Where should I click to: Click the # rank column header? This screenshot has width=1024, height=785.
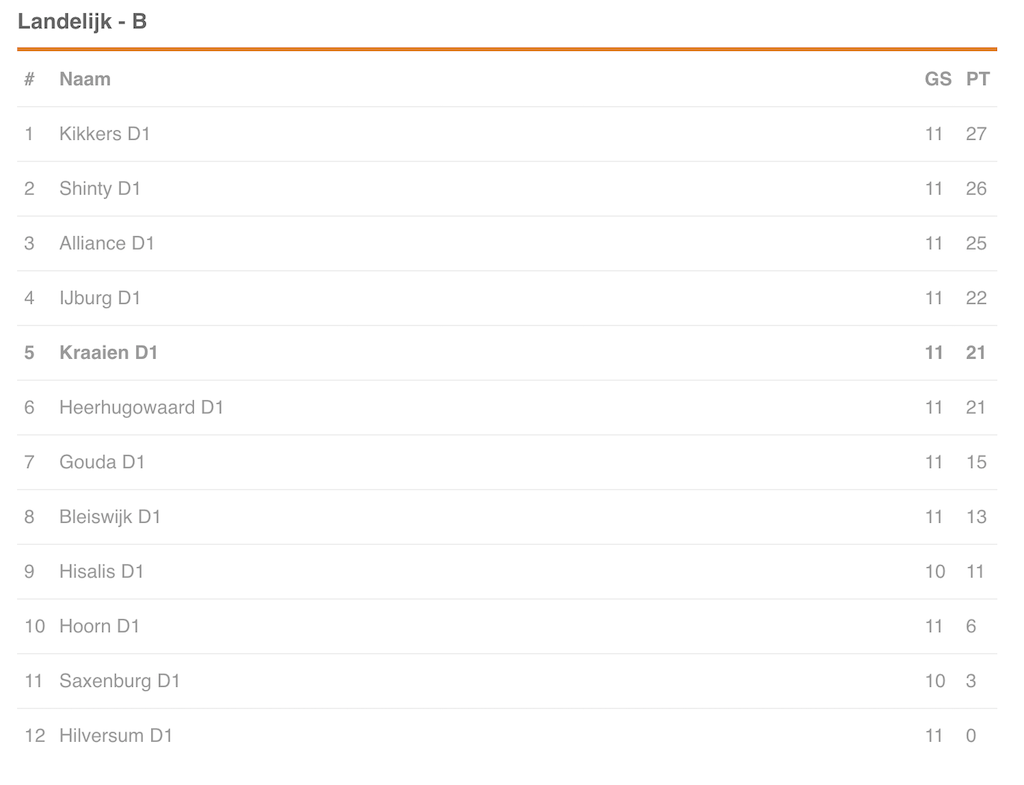(29, 79)
